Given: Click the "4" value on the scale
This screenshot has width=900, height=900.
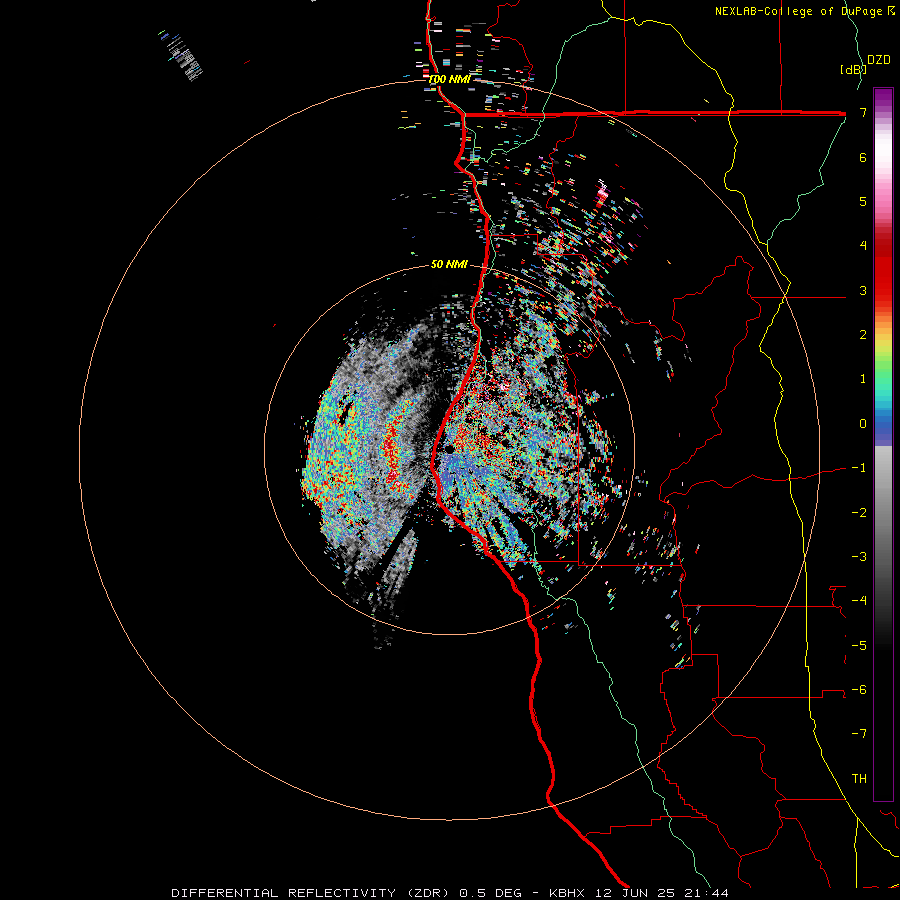Looking at the screenshot, I should click(863, 246).
